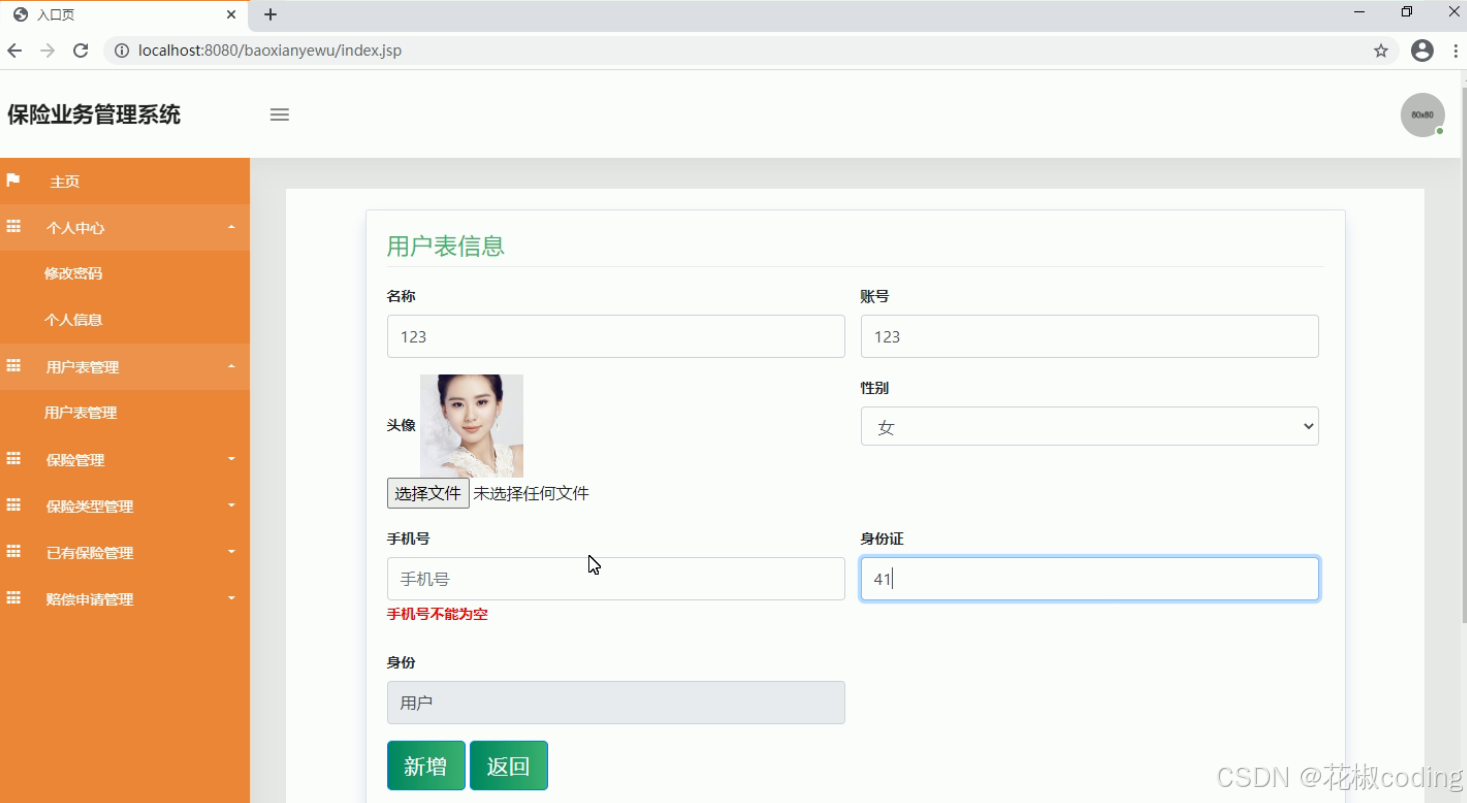1467x803 pixels.
Task: Open the 80x80 avatar in top right corner
Action: click(1422, 114)
